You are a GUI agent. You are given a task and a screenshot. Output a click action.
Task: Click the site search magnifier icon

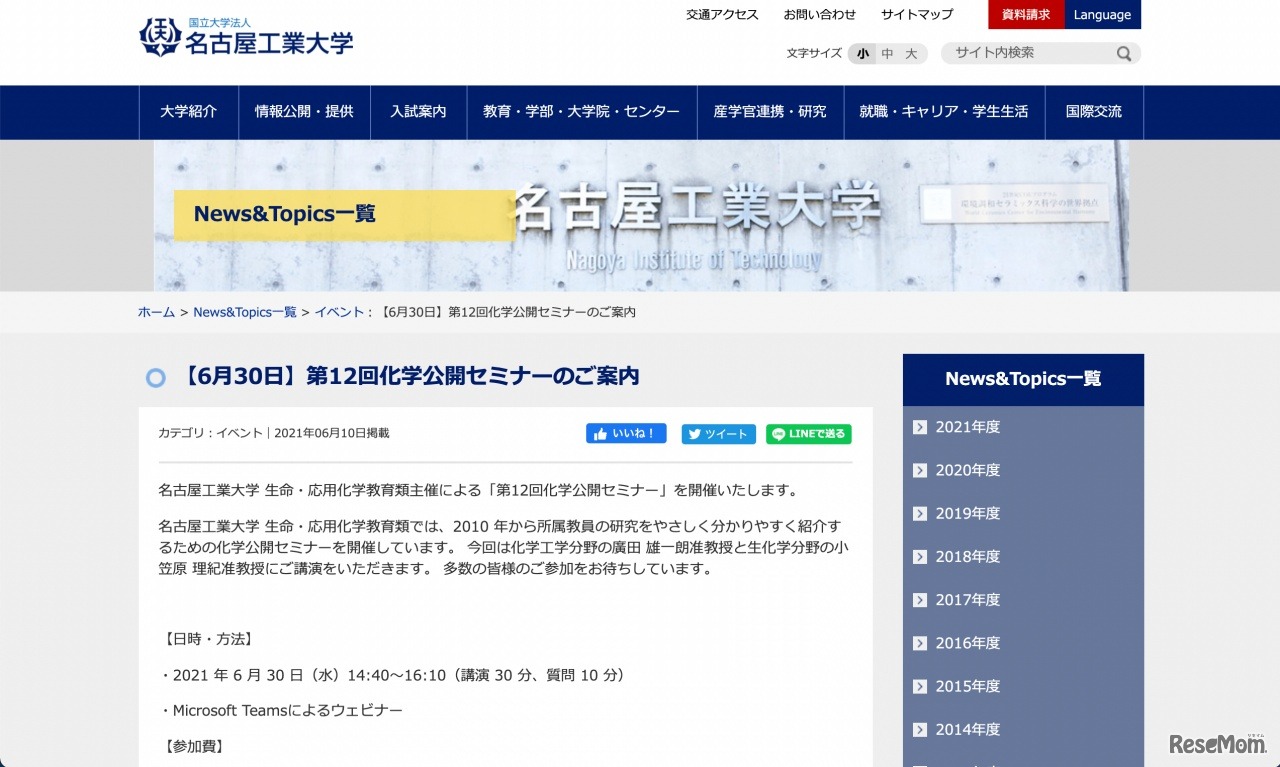[x=1124, y=52]
